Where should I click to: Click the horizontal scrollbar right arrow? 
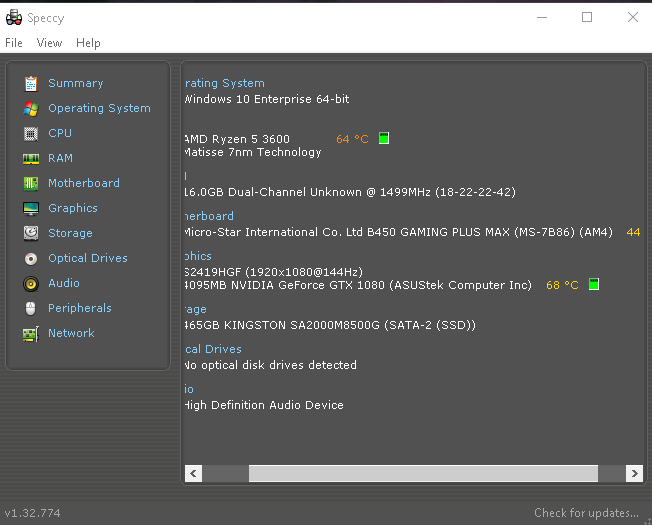point(635,473)
